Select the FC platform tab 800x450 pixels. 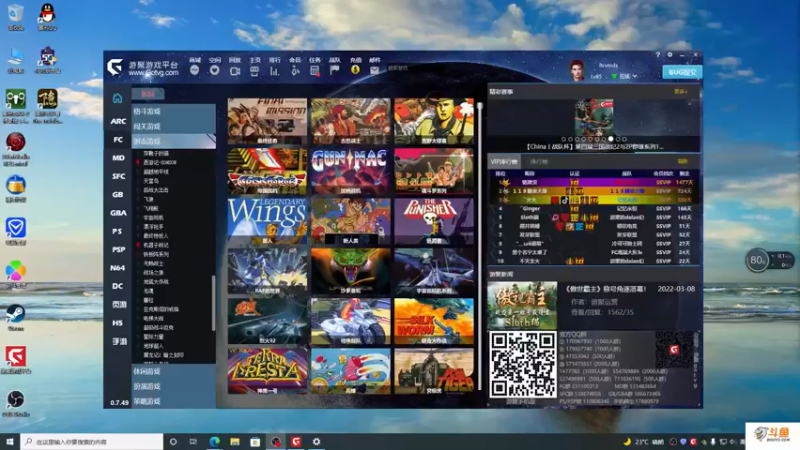click(x=118, y=139)
